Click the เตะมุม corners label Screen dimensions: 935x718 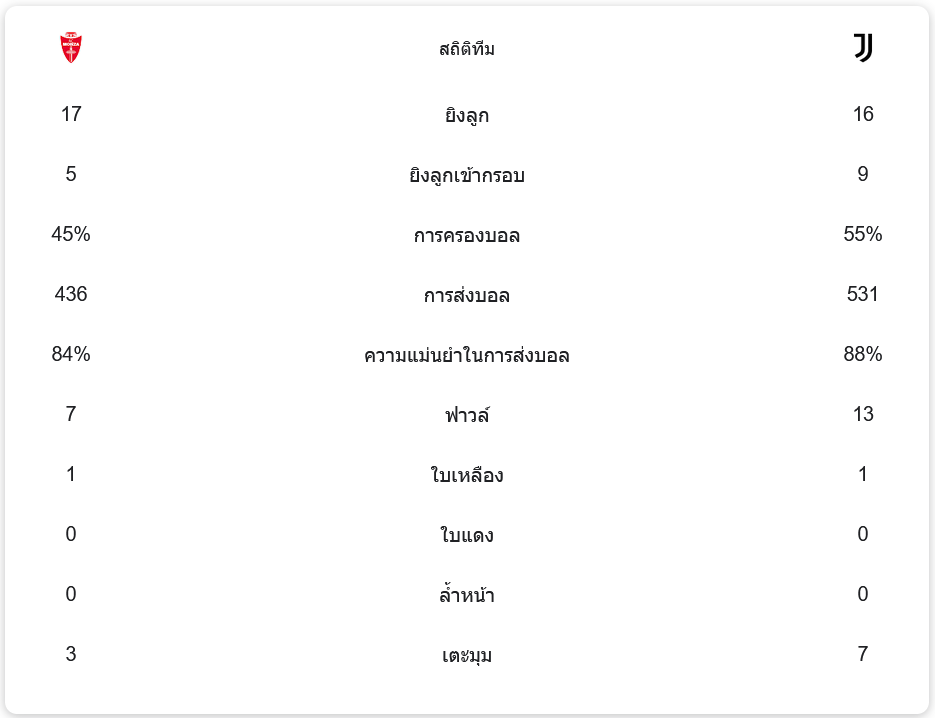[467, 655]
